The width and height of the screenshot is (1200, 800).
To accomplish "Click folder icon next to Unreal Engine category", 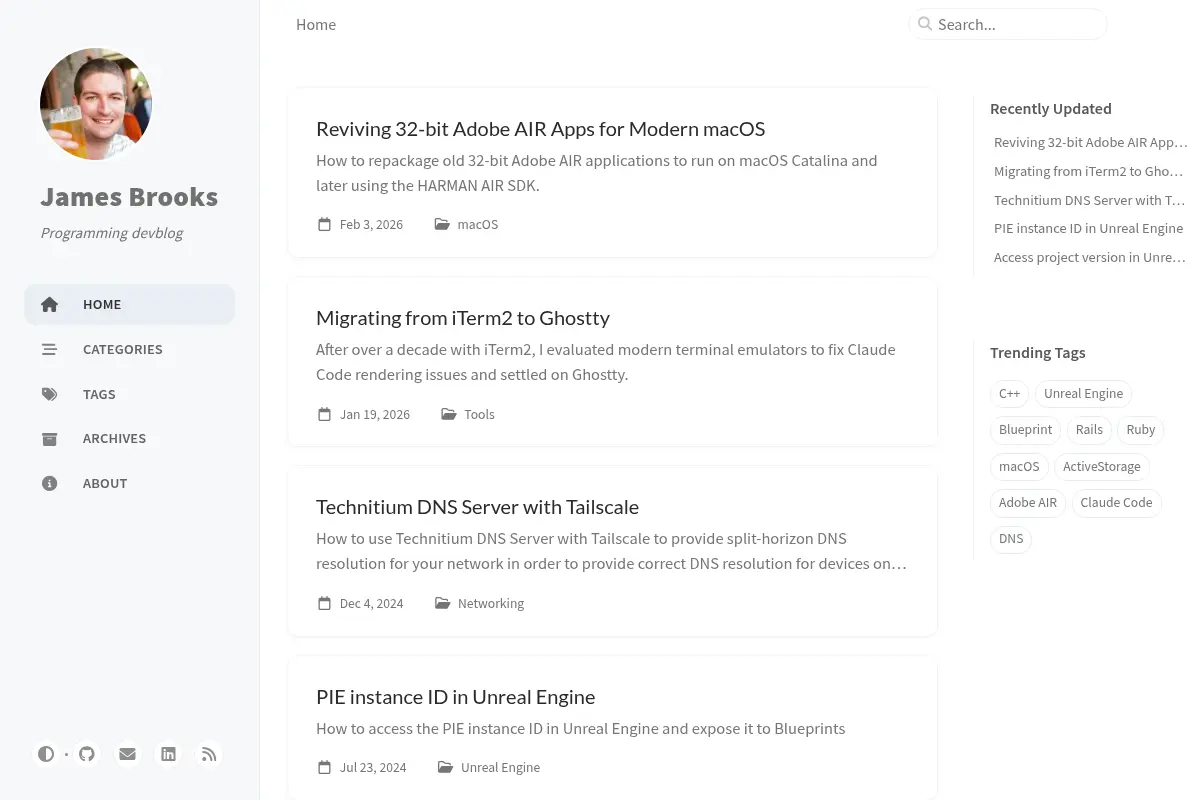I will (x=445, y=767).
